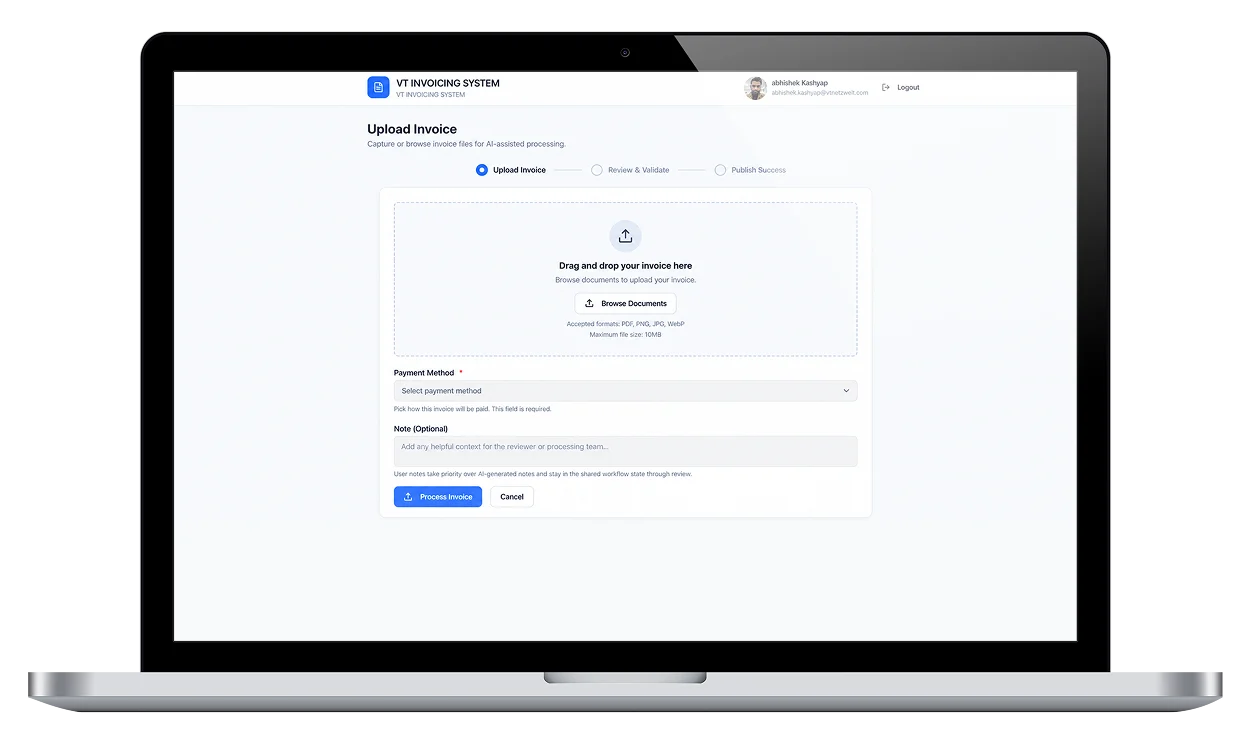Image resolution: width=1240 pixels, height=740 pixels.
Task: Click the 'Capture or browse invoice files' subtitle
Action: [x=466, y=144]
